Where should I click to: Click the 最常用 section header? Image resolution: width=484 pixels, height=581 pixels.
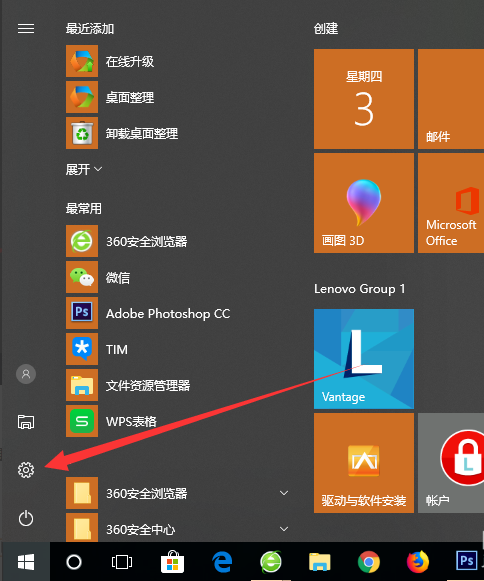[84, 209]
